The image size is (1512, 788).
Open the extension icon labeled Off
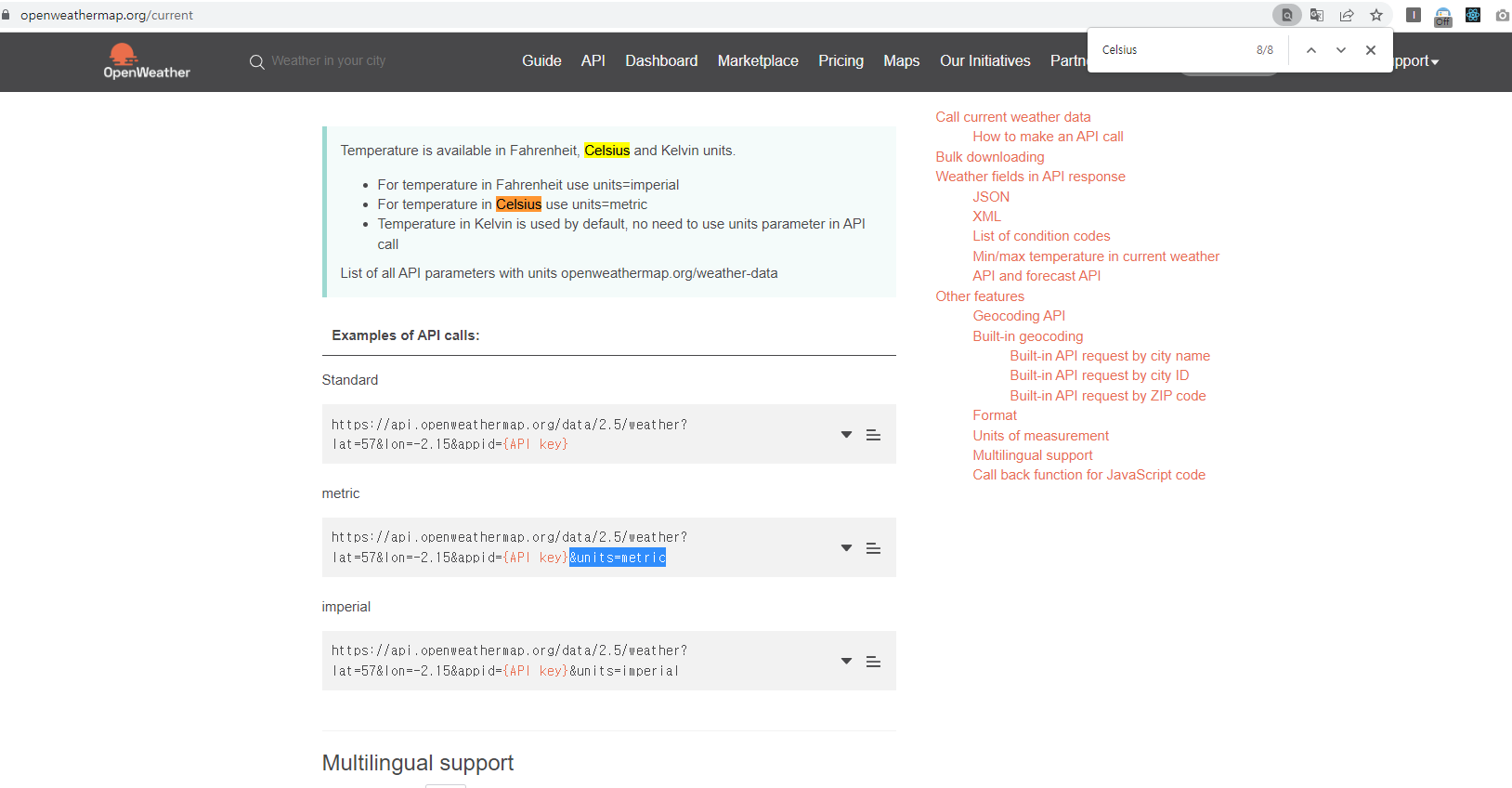coord(1442,17)
